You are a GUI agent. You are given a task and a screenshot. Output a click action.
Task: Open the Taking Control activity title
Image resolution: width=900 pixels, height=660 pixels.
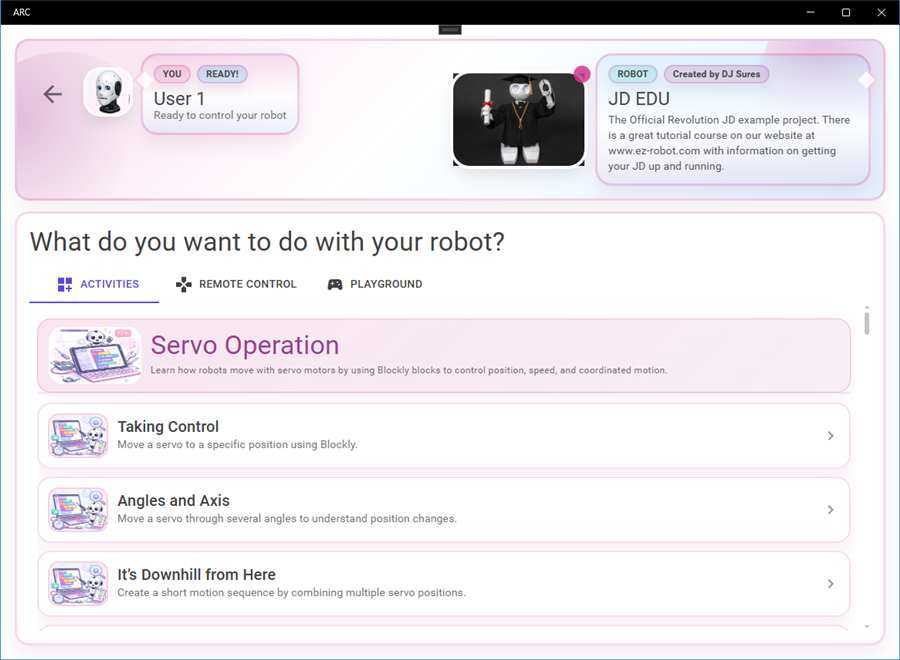168,427
